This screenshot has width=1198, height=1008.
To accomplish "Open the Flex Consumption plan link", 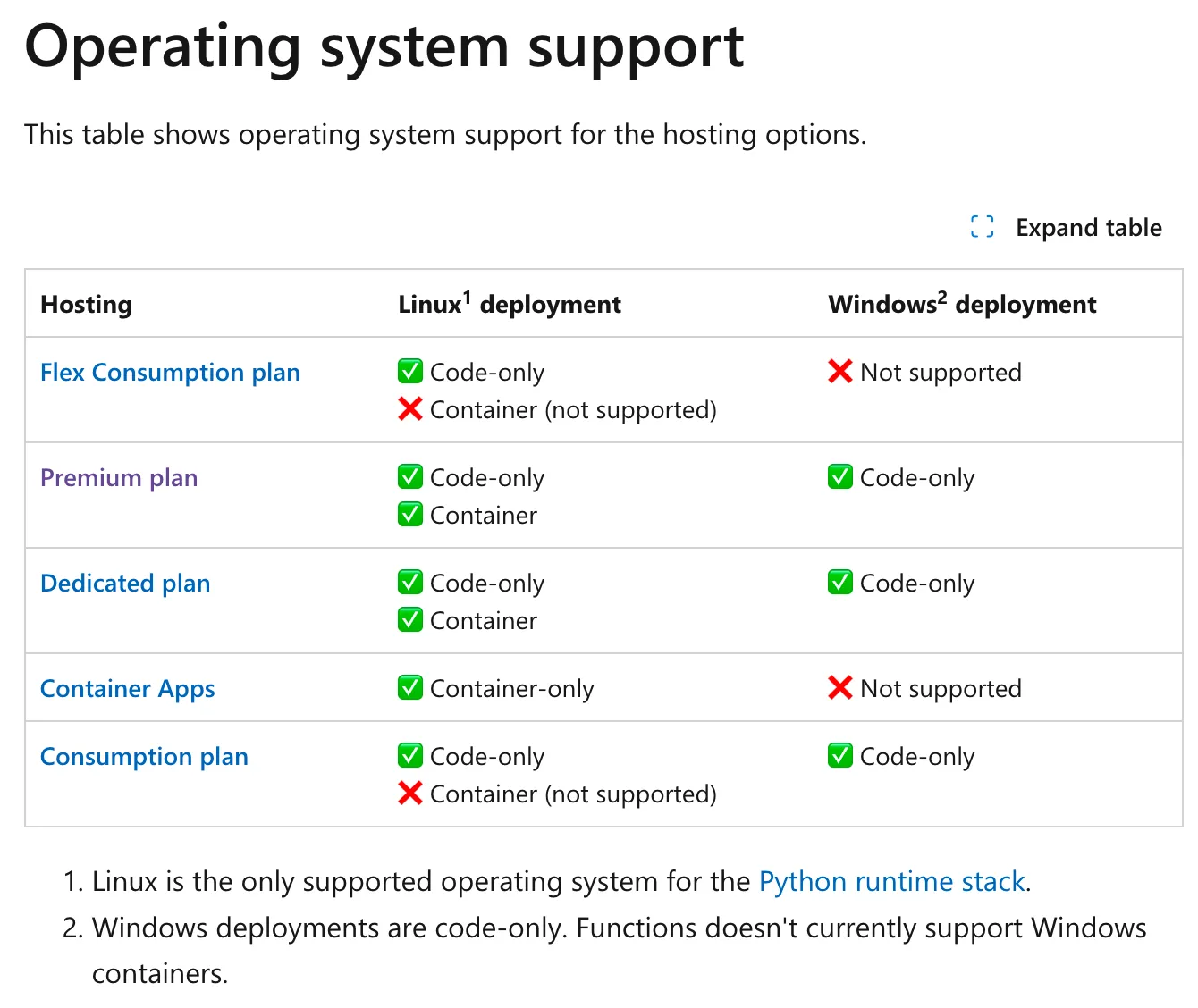I will [170, 373].
